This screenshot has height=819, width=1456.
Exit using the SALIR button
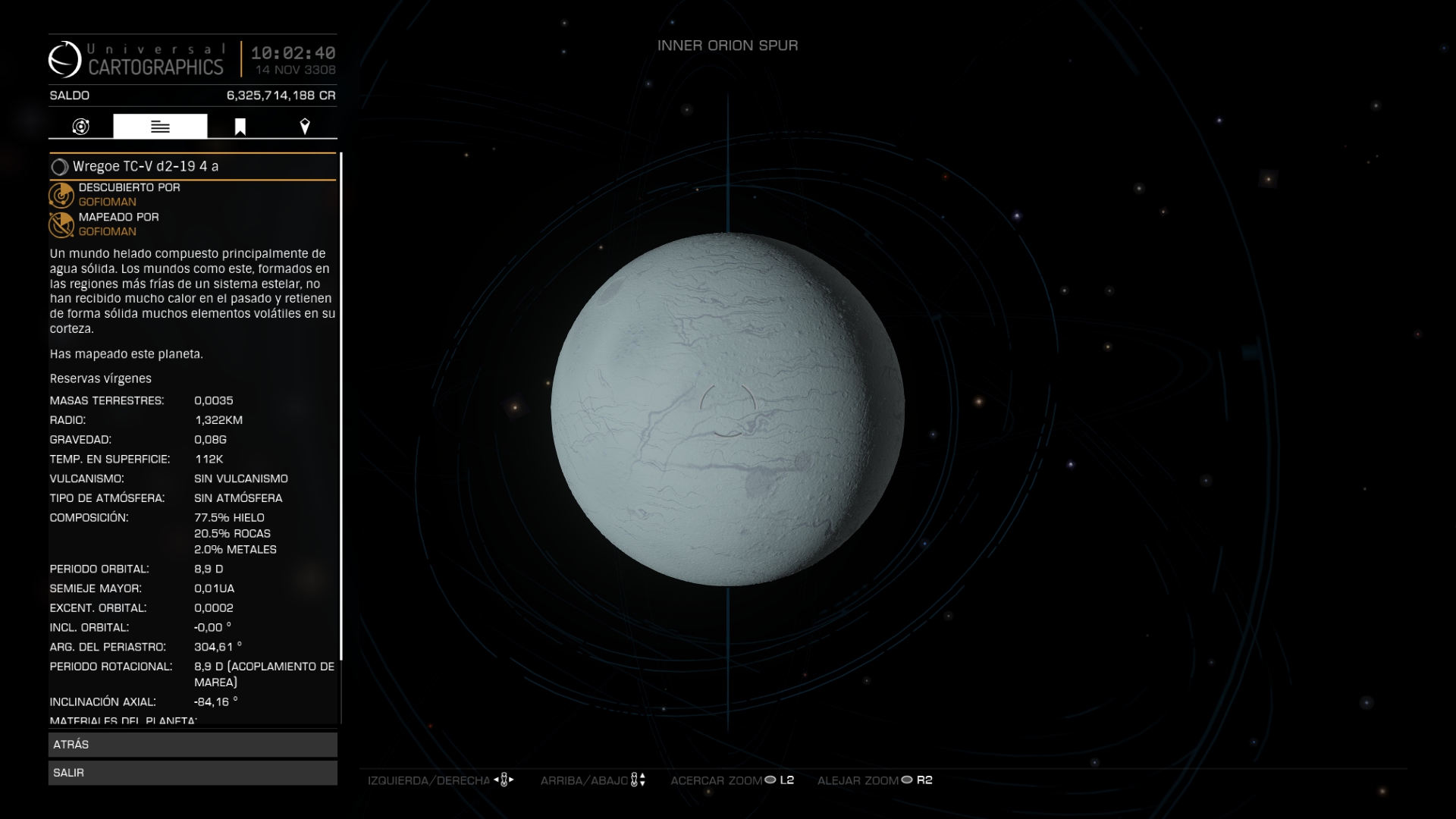[193, 773]
